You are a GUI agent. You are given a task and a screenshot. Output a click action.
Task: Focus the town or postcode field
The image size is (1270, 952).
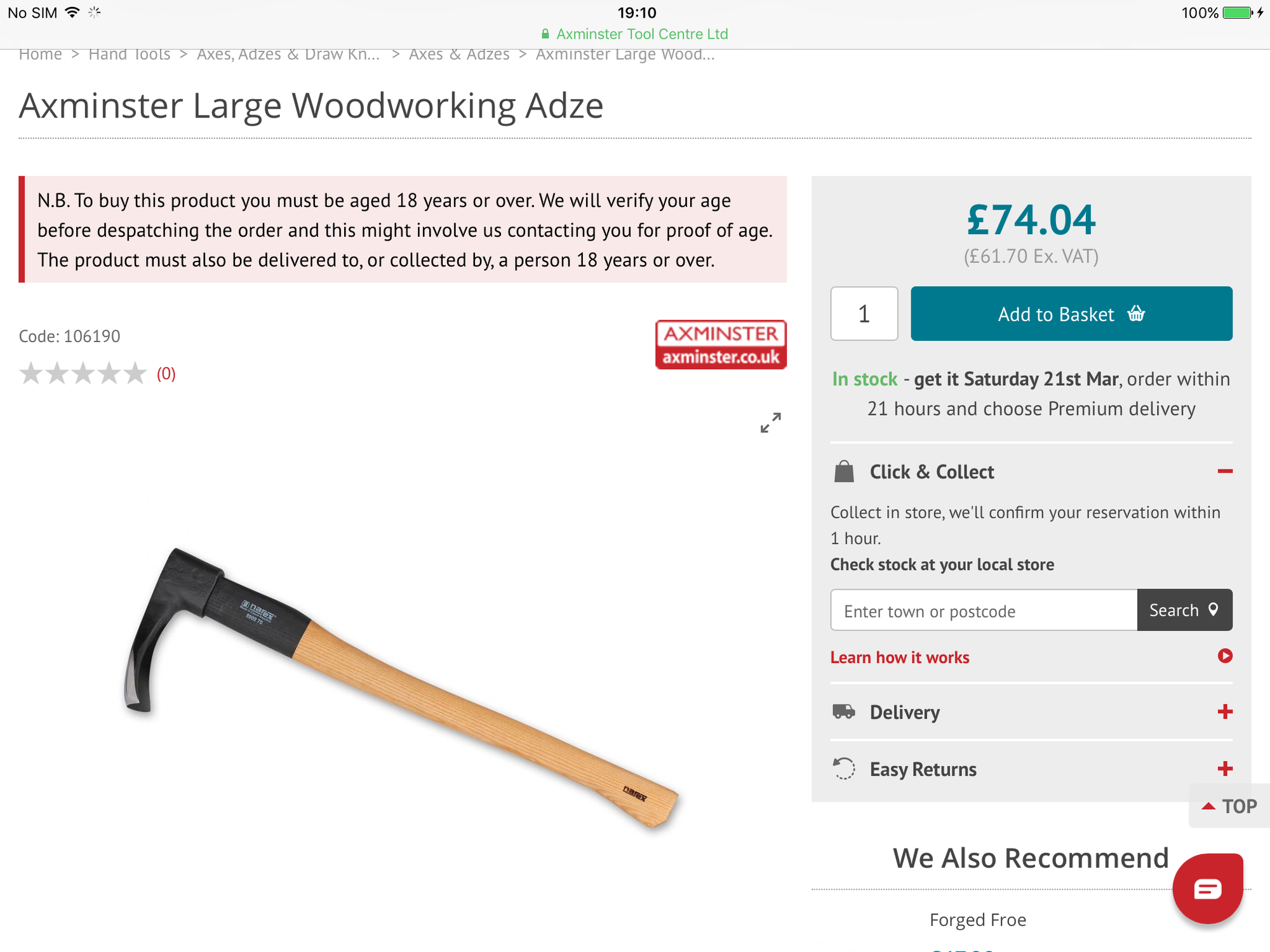(x=983, y=611)
